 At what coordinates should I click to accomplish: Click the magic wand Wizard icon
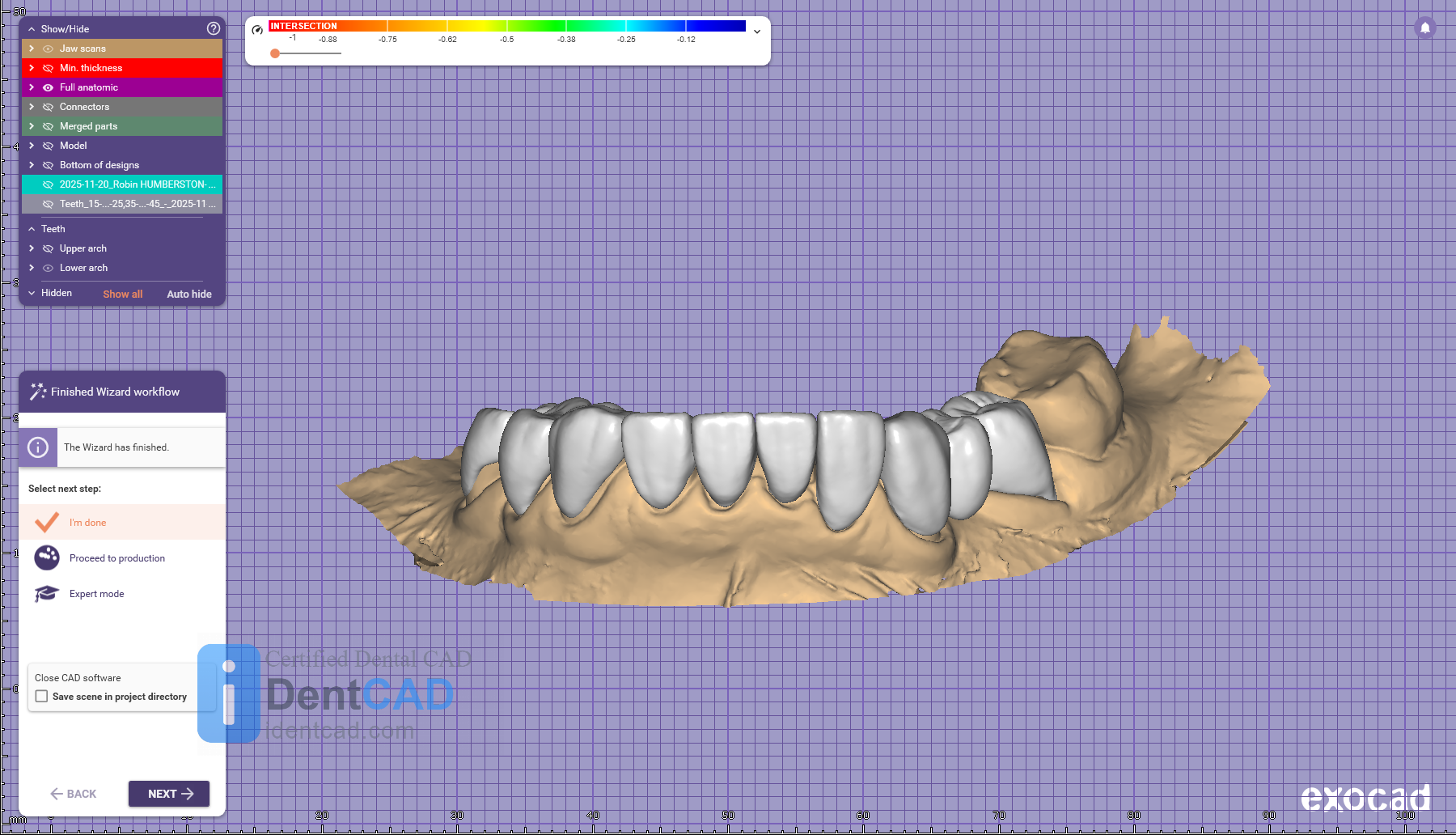pyautogui.click(x=37, y=392)
